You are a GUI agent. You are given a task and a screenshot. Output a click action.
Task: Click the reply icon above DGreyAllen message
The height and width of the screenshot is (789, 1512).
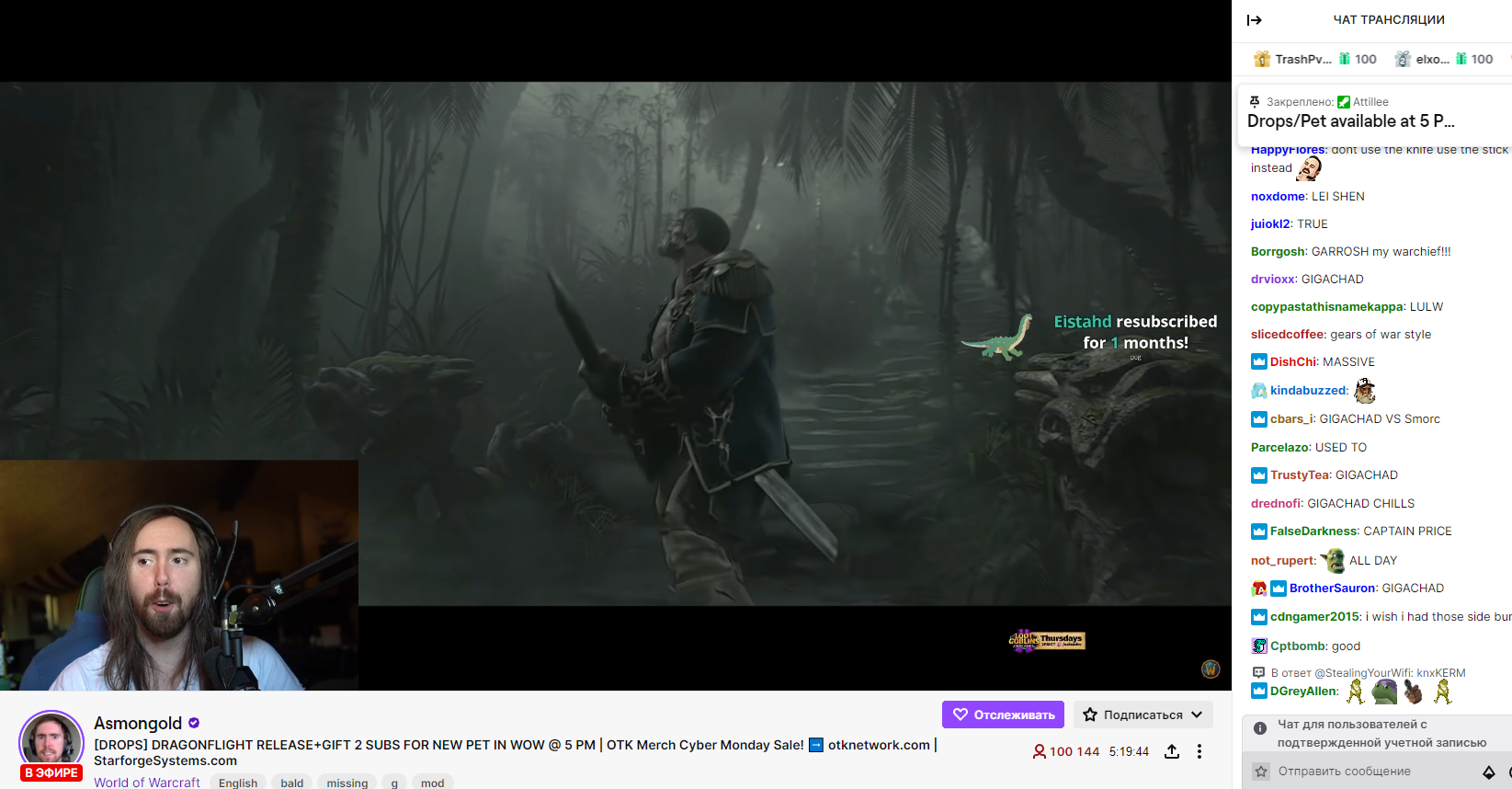tap(1259, 673)
